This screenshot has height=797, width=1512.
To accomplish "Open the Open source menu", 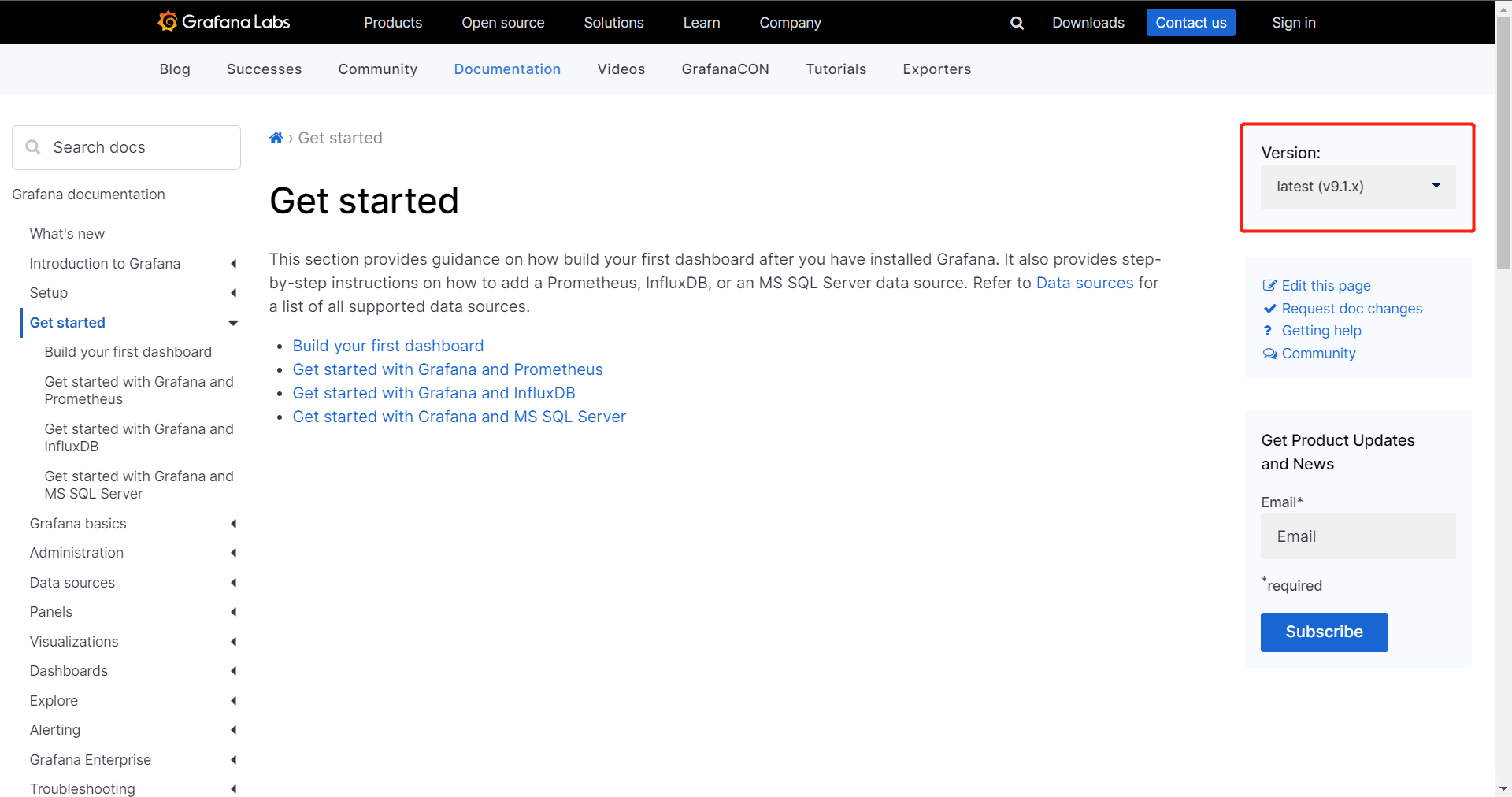I will tap(503, 23).
